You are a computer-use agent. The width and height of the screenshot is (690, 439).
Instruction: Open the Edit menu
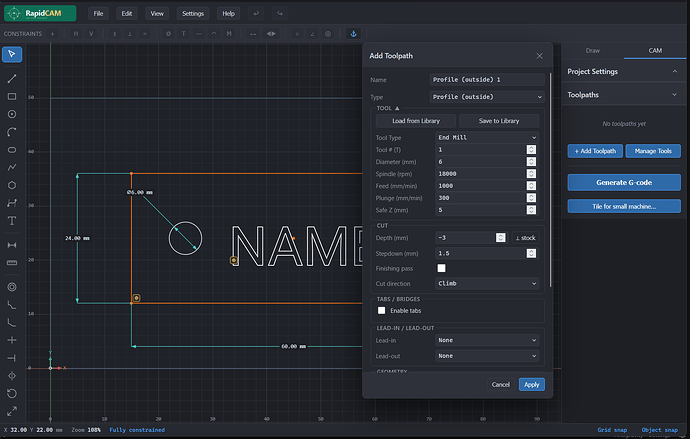pos(127,13)
